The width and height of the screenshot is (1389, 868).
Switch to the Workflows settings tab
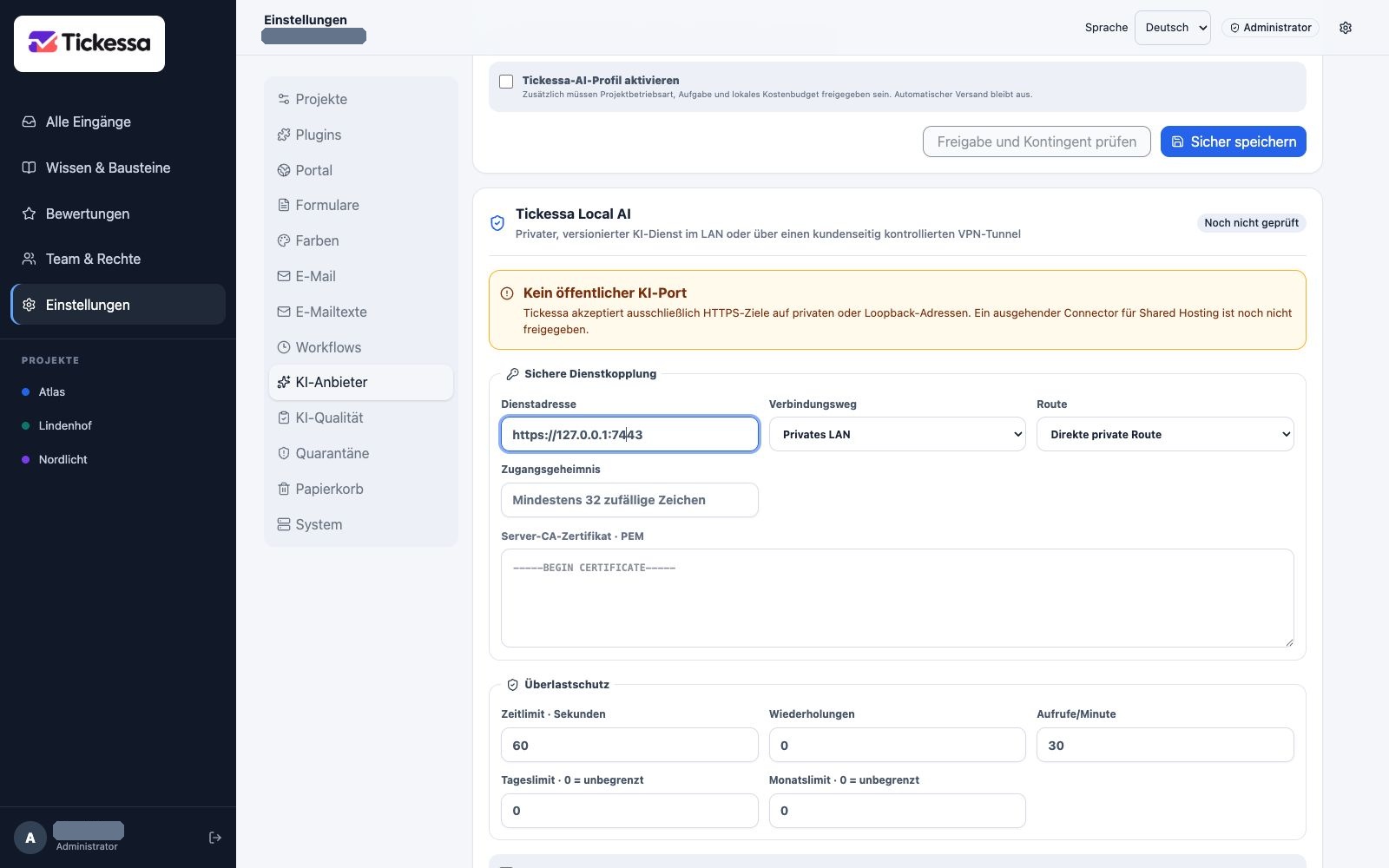pos(361,347)
